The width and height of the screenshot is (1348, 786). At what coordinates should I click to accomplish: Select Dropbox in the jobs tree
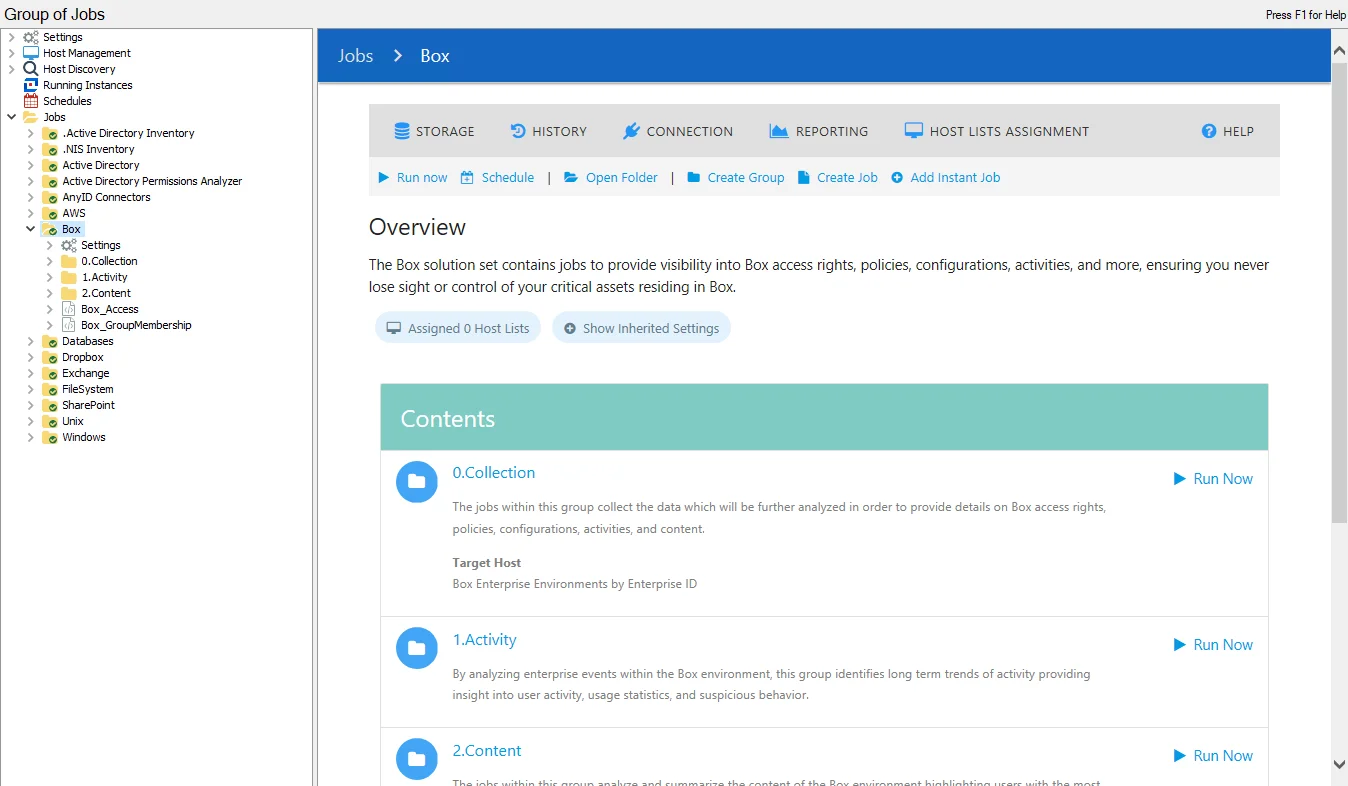click(x=83, y=357)
